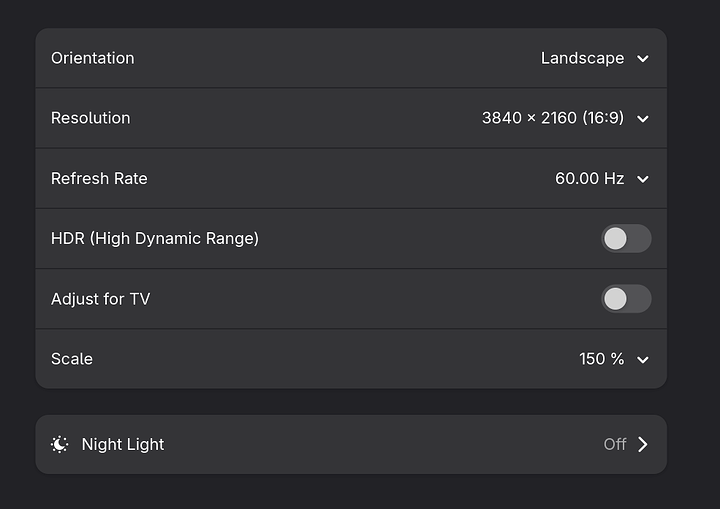This screenshot has width=720, height=509.
Task: Enable the Adjust for TV switch
Action: click(626, 298)
